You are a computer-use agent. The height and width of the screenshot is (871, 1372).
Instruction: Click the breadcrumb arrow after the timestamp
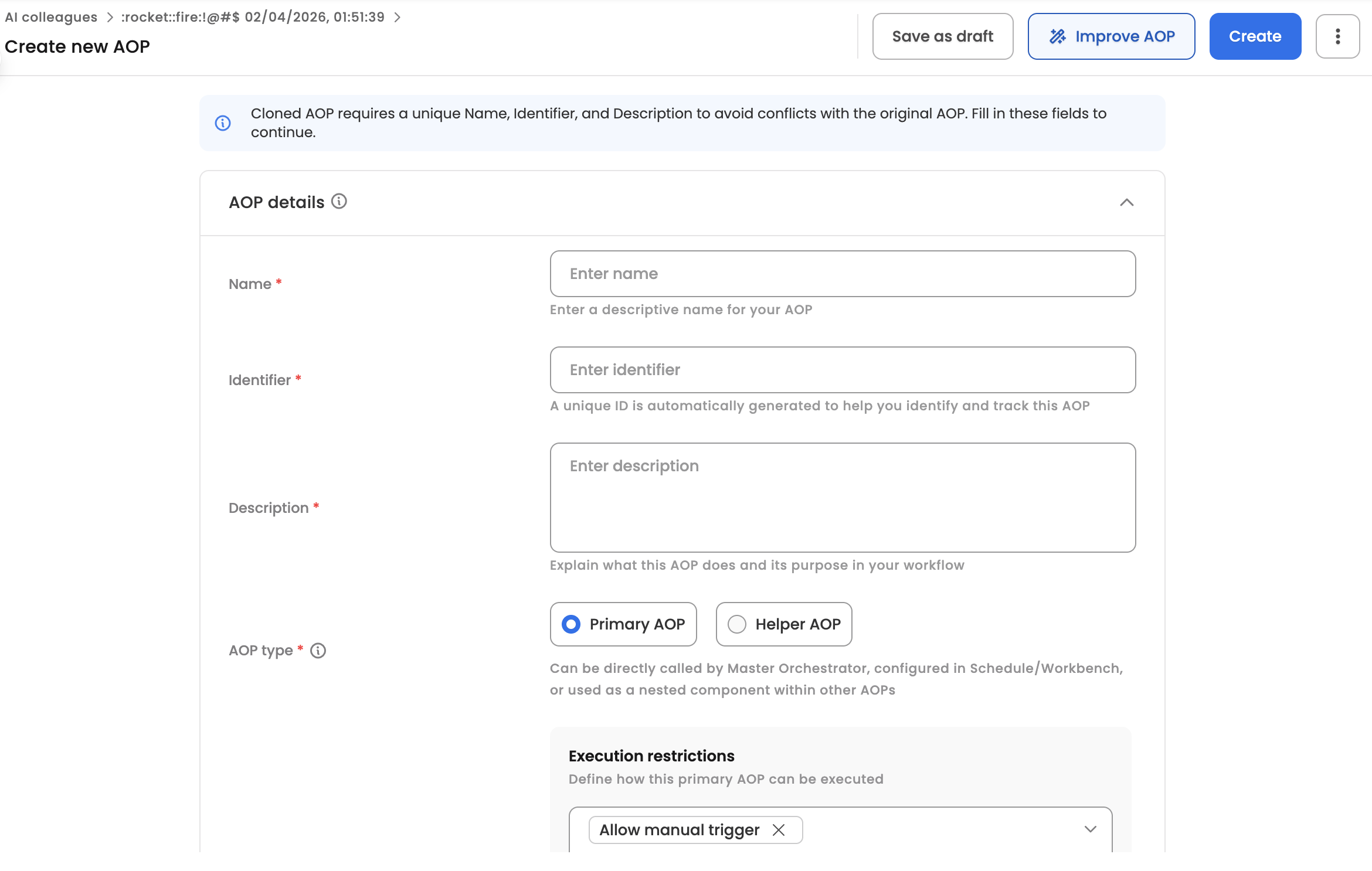[x=398, y=17]
